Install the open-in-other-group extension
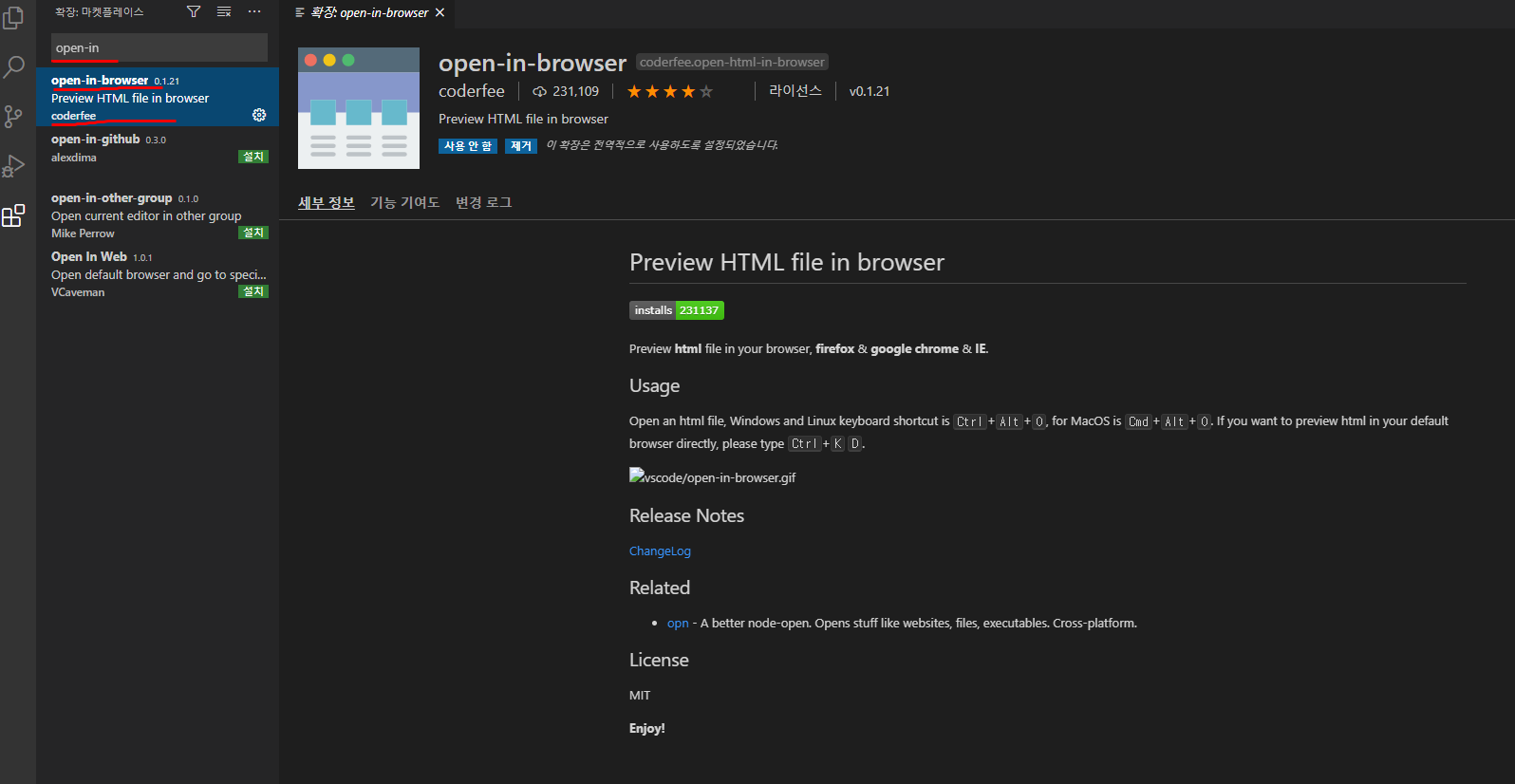 click(x=253, y=233)
